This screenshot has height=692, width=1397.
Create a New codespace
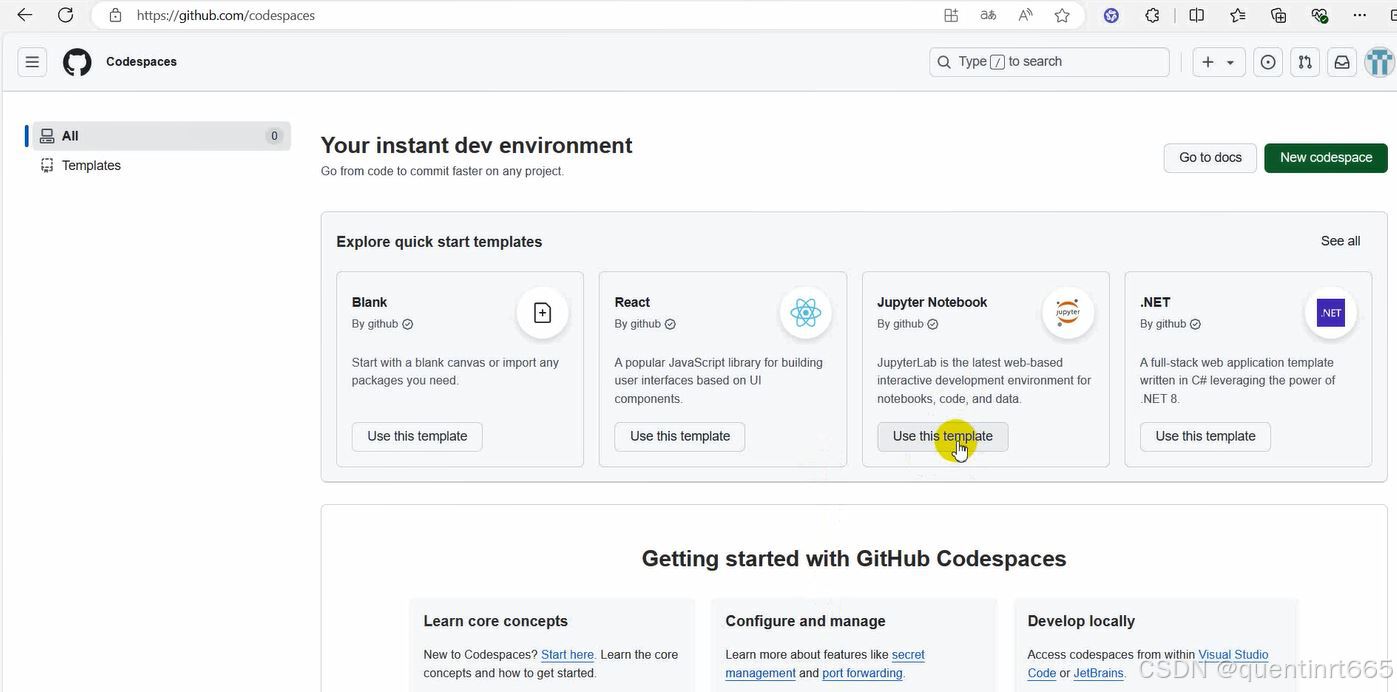1326,158
